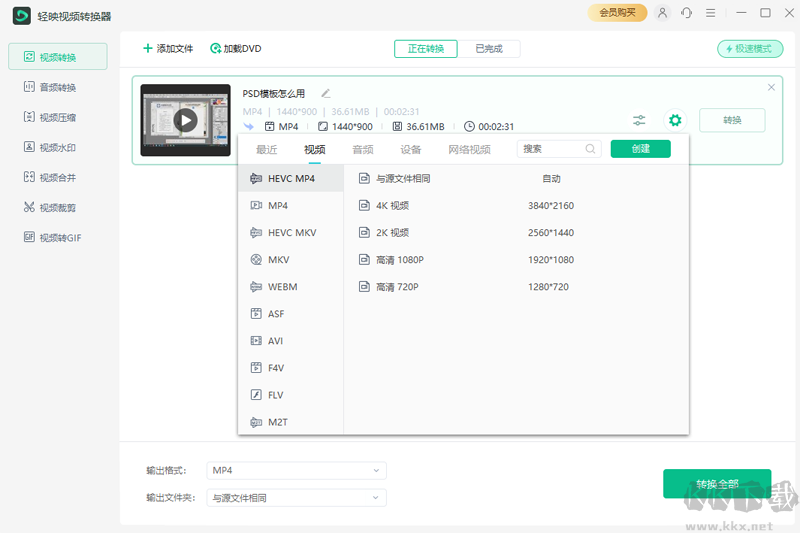Expand the 输出文件夹 dropdown
800x533 pixels.
(296, 497)
